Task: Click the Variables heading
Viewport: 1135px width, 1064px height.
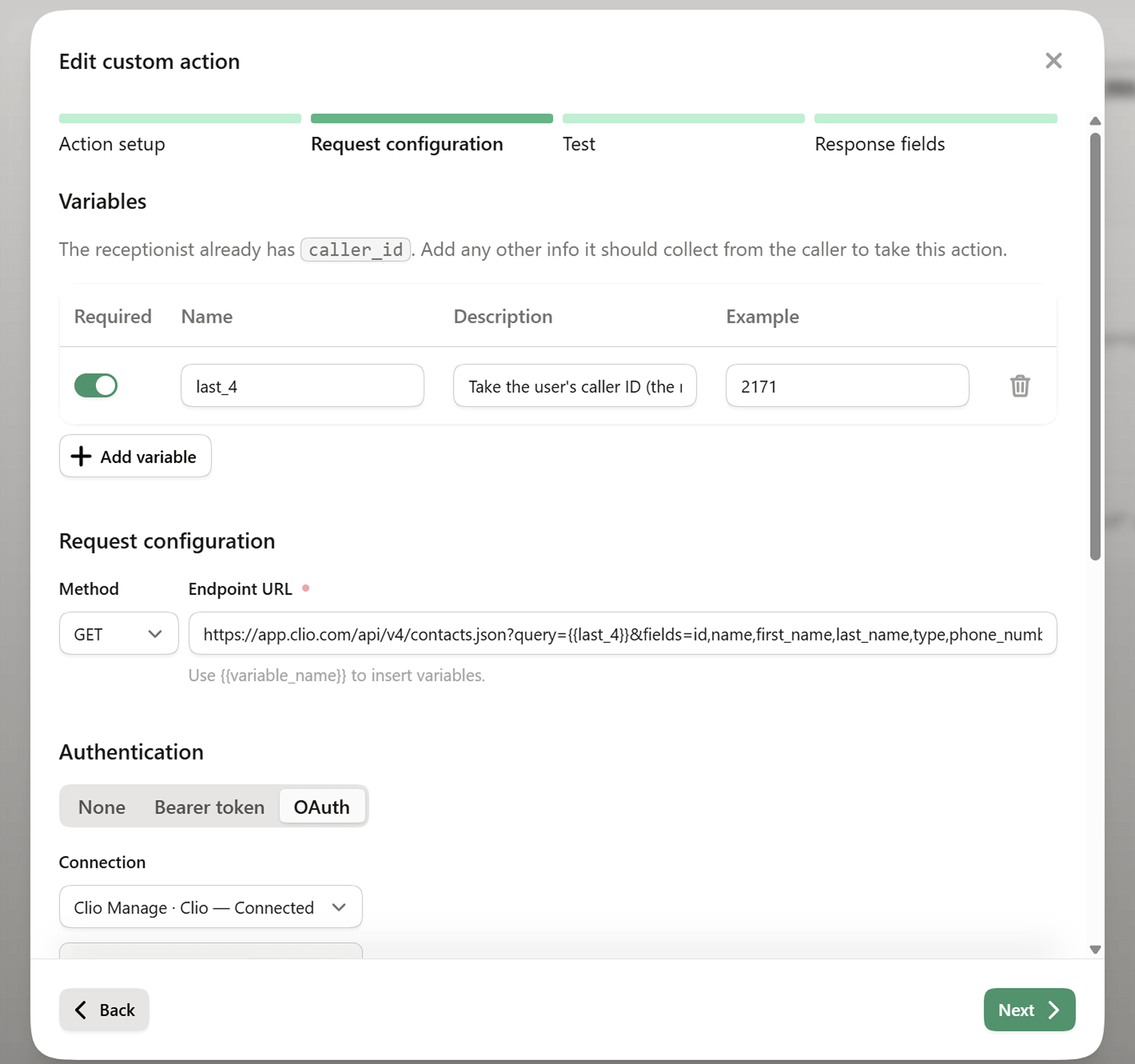Action: click(103, 201)
